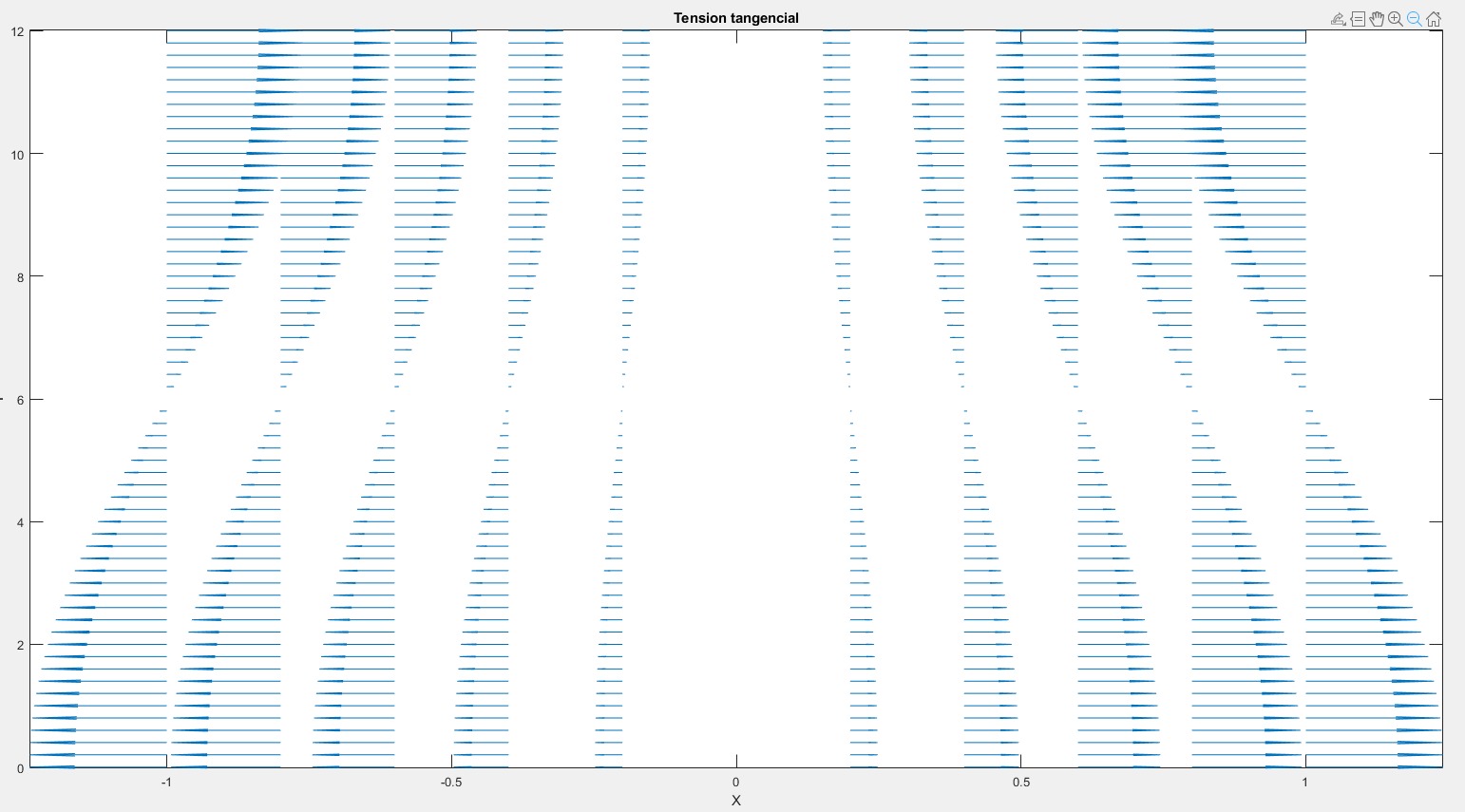Click the 0 tick label on the horizontal axis
The image size is (1465, 812).
(736, 783)
